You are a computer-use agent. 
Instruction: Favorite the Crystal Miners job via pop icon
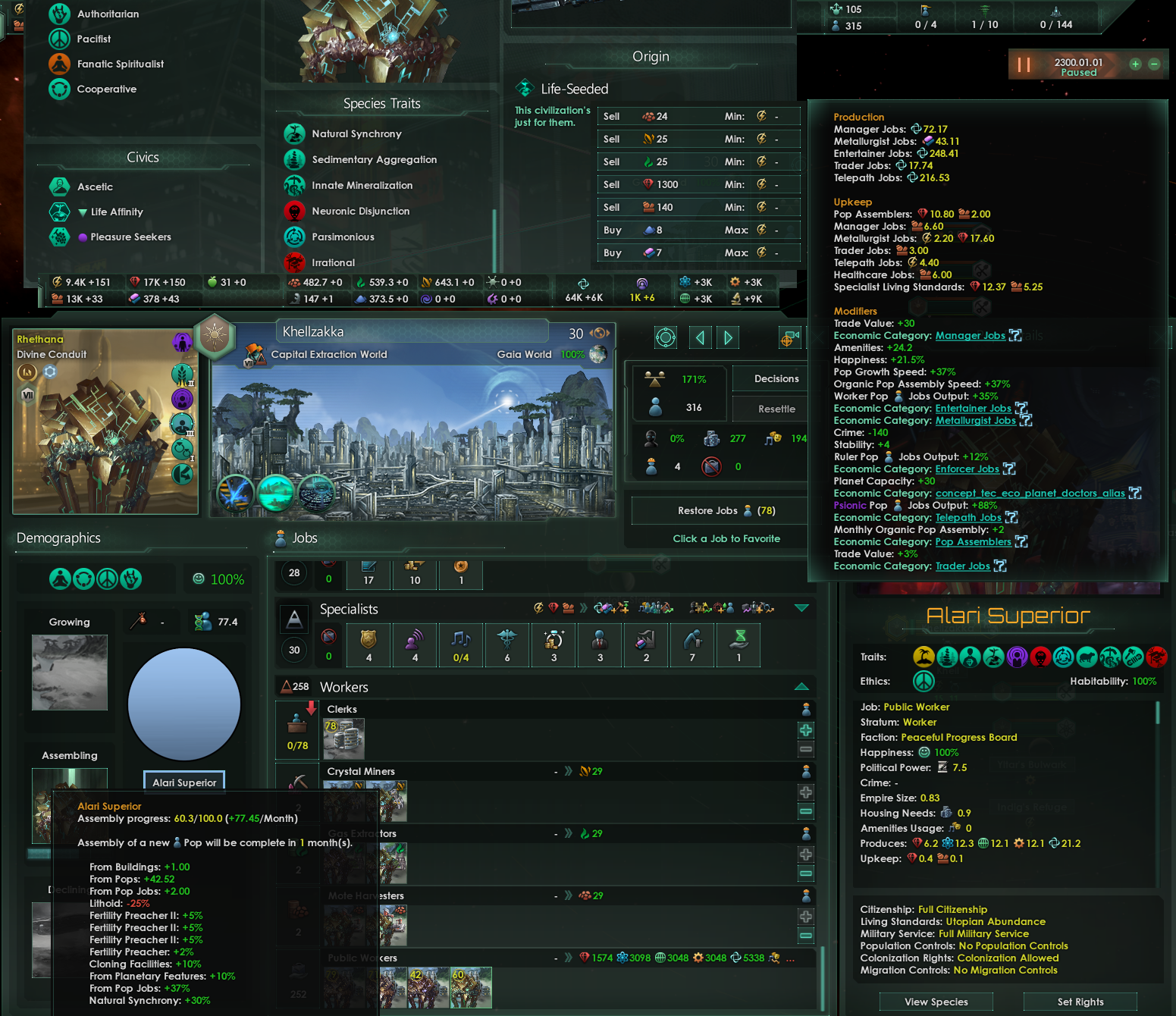806,771
